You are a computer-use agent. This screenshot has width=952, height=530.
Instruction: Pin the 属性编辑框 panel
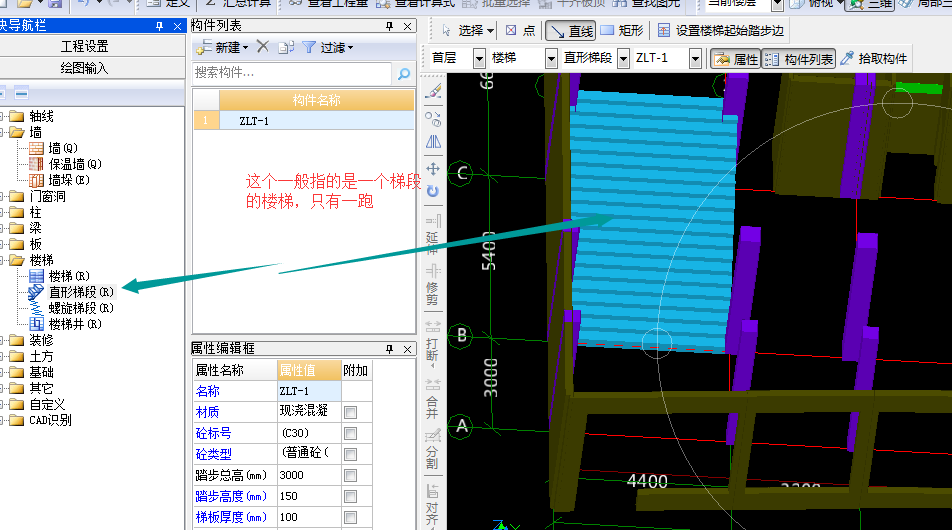389,348
